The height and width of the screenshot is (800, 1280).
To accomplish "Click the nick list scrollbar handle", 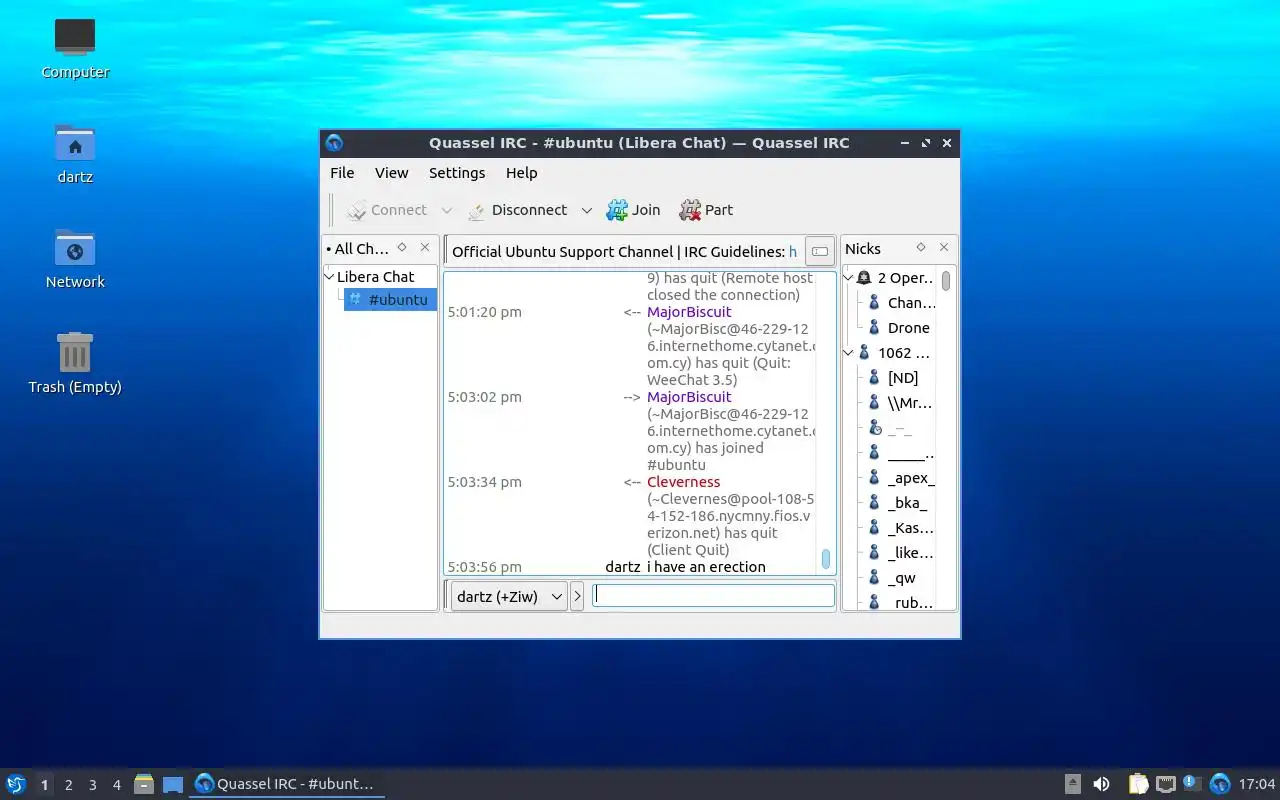I will point(946,281).
